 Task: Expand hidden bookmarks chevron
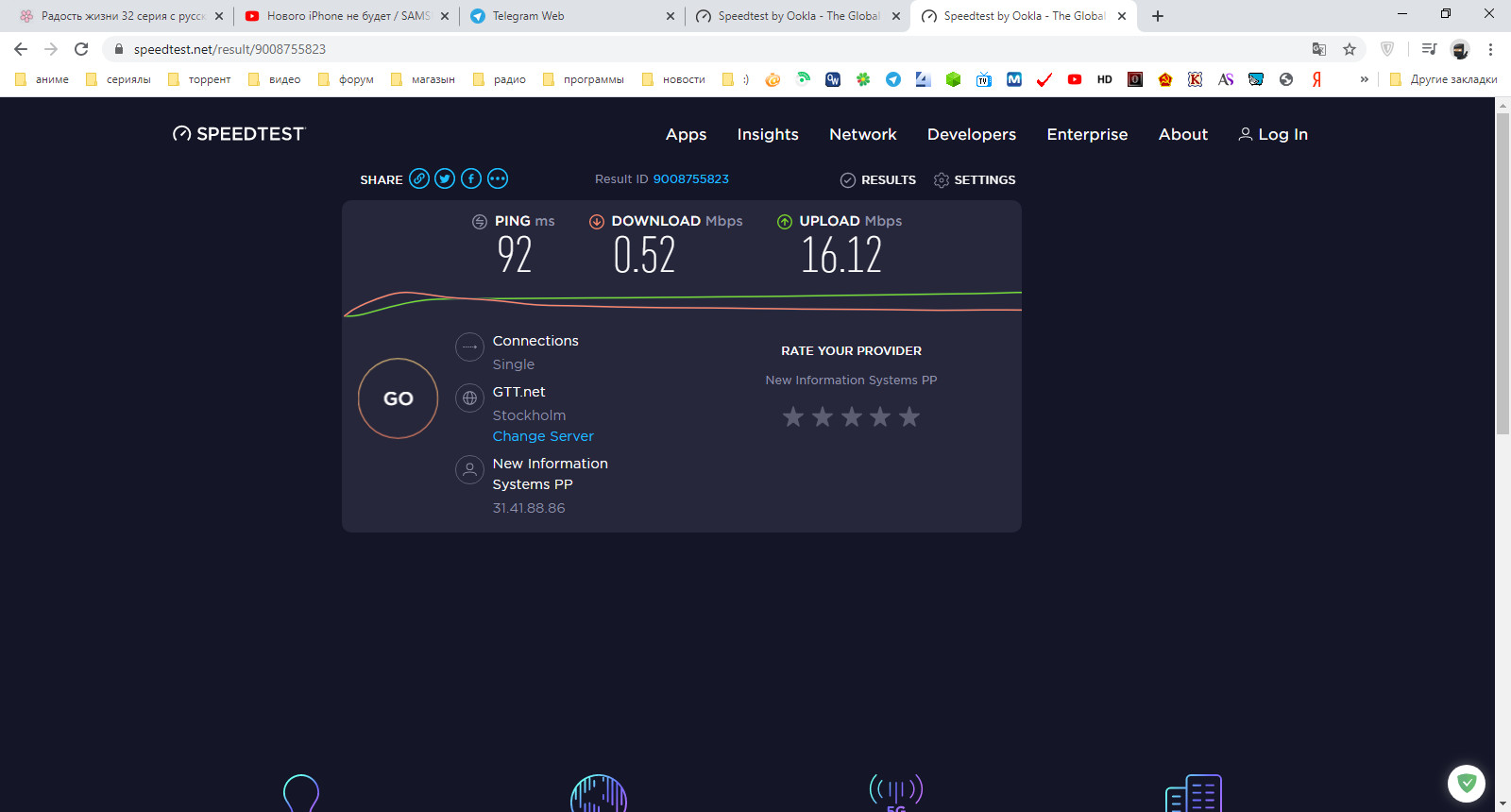(x=1364, y=79)
